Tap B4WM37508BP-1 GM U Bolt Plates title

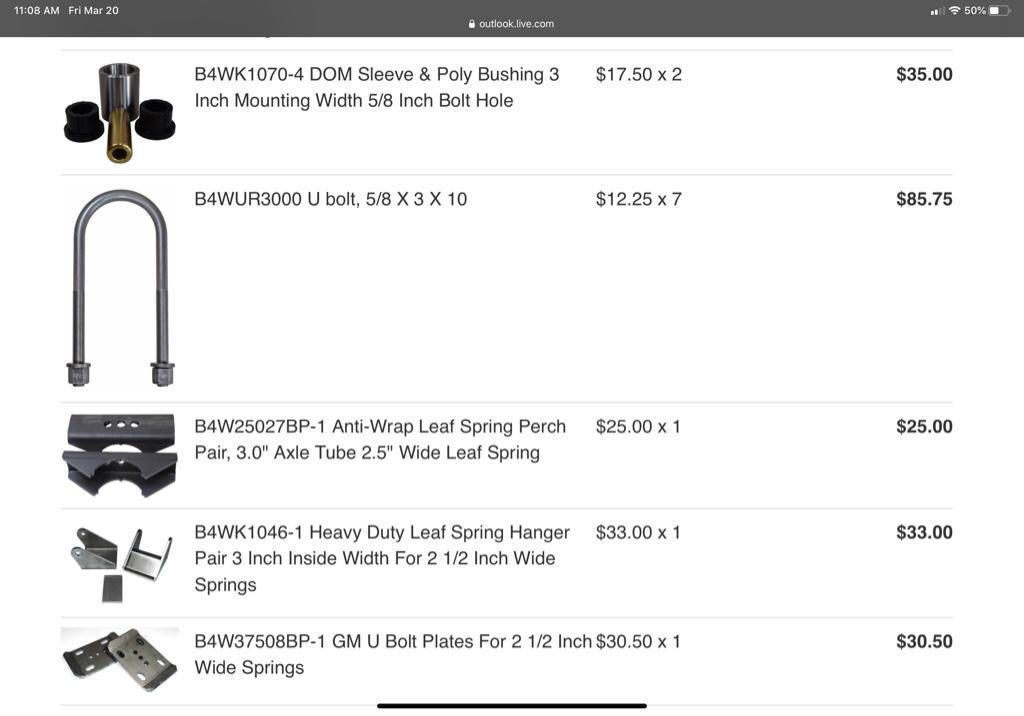[x=393, y=654]
